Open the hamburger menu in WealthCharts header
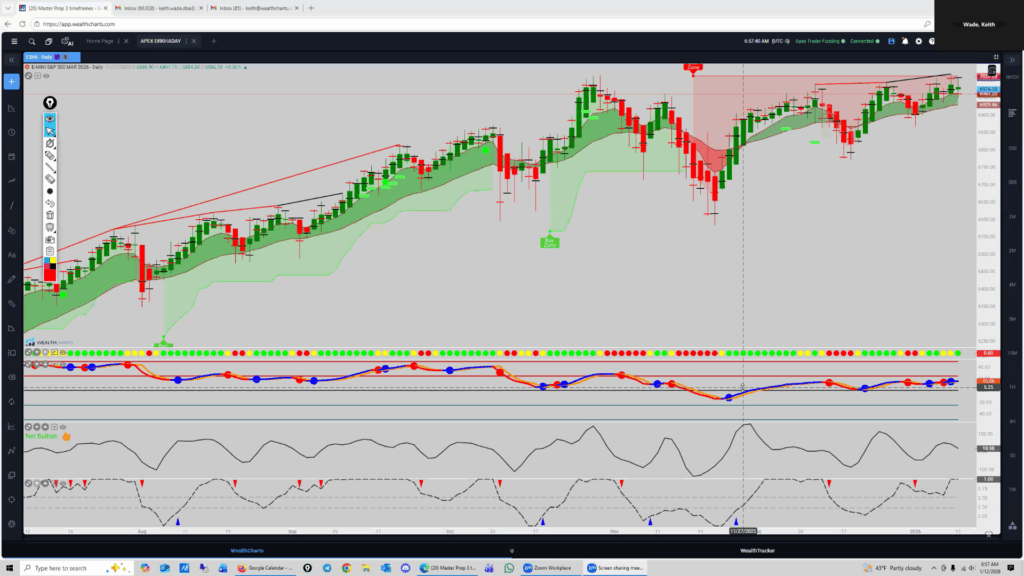 click(13, 41)
